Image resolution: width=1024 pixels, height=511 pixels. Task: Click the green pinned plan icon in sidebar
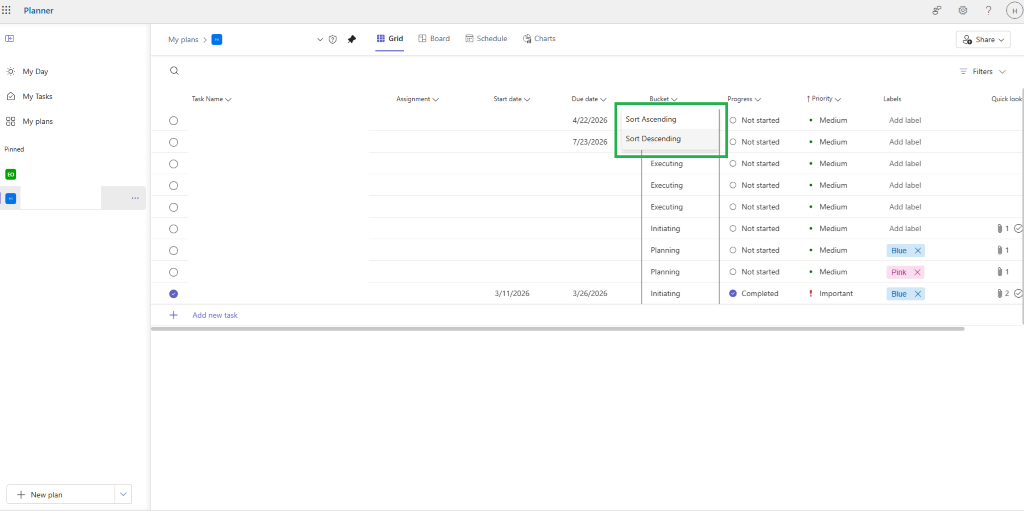(x=10, y=174)
